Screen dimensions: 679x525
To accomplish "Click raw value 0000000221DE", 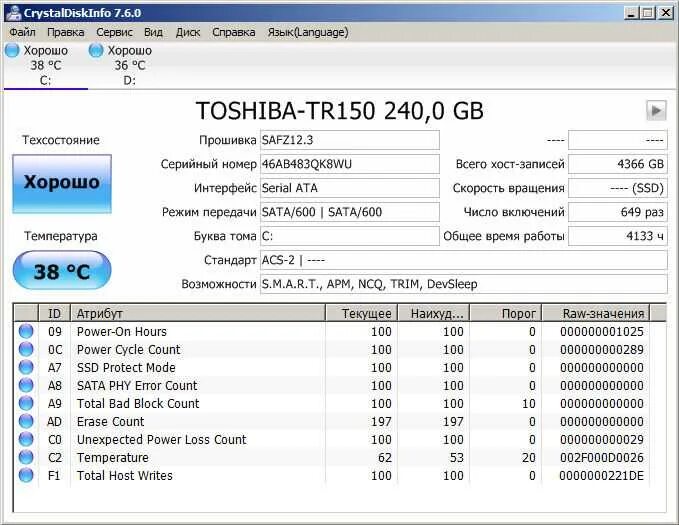I will (601, 476).
